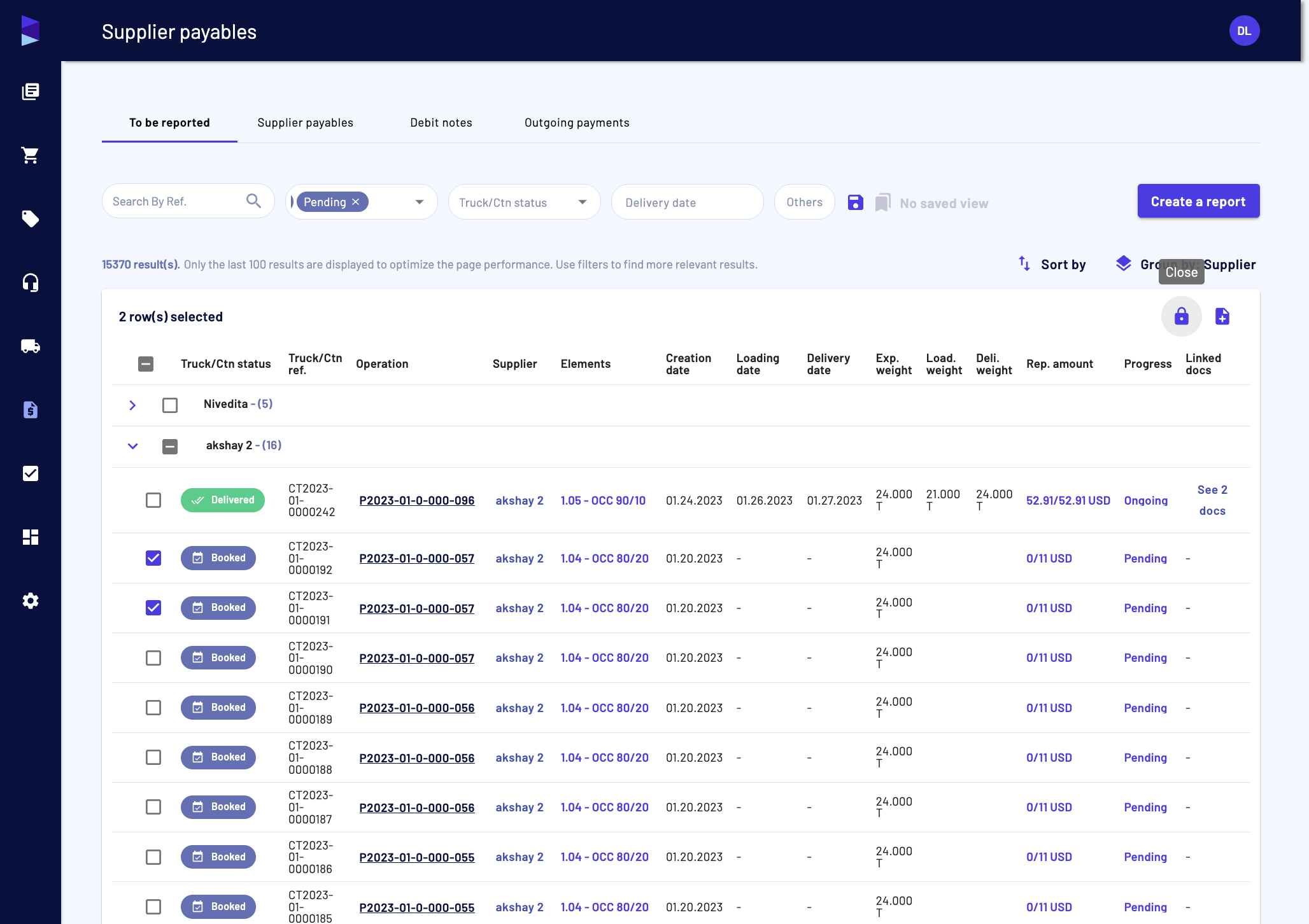Open the Truck/Ctn status dropdown

(x=525, y=202)
